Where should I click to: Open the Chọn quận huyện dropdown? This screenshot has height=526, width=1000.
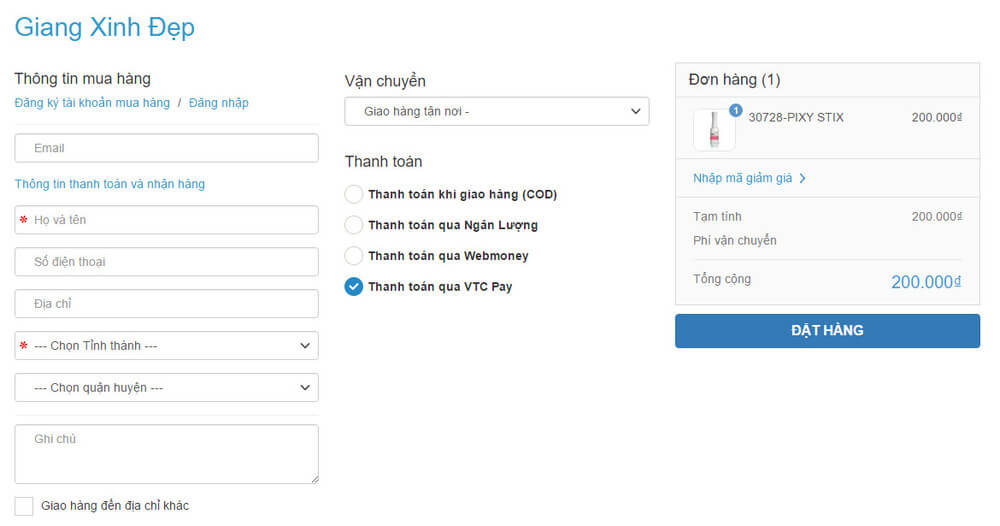pos(166,388)
